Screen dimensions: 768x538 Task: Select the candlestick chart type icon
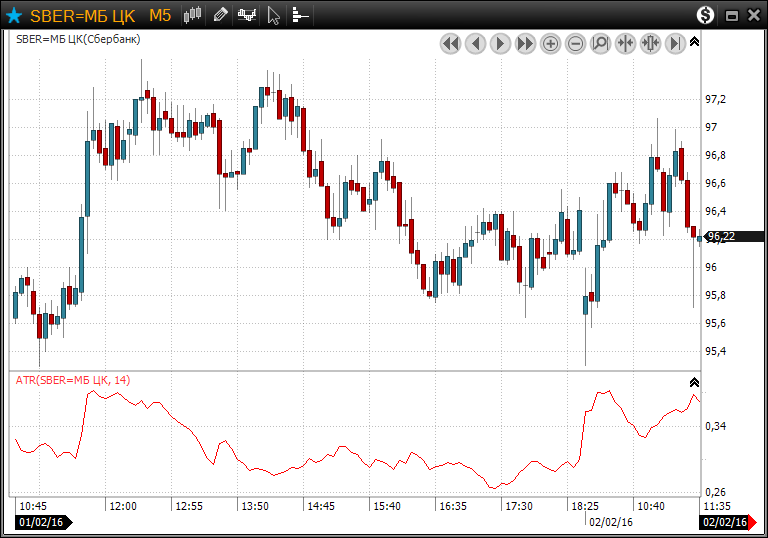194,15
